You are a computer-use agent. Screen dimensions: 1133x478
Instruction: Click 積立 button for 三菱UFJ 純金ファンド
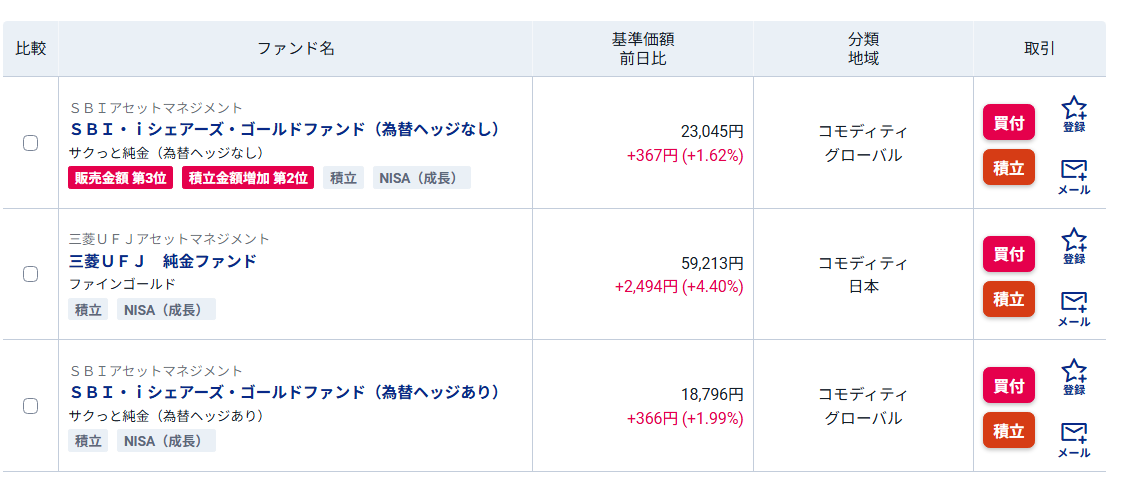click(x=1008, y=299)
